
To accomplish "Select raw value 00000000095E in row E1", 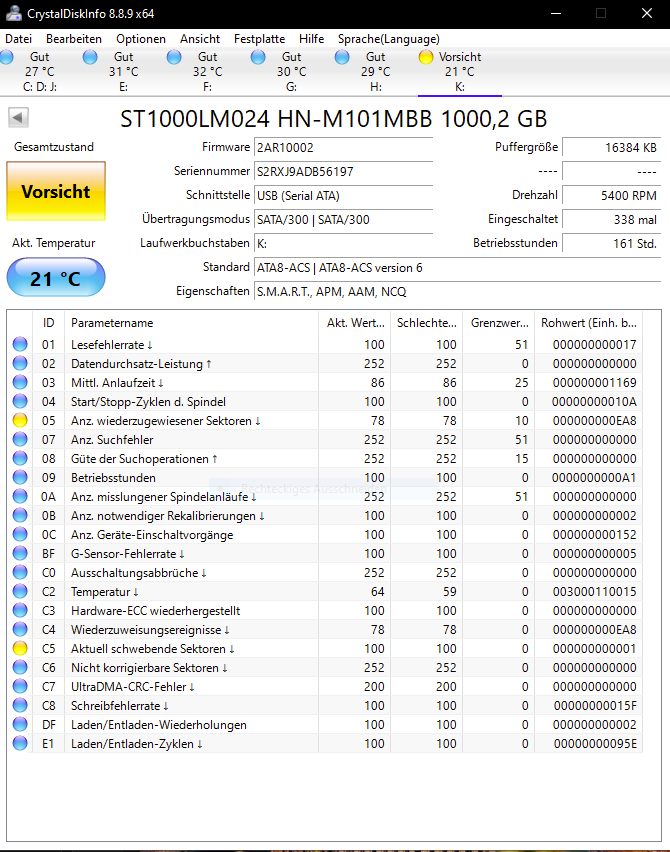I will click(595, 744).
